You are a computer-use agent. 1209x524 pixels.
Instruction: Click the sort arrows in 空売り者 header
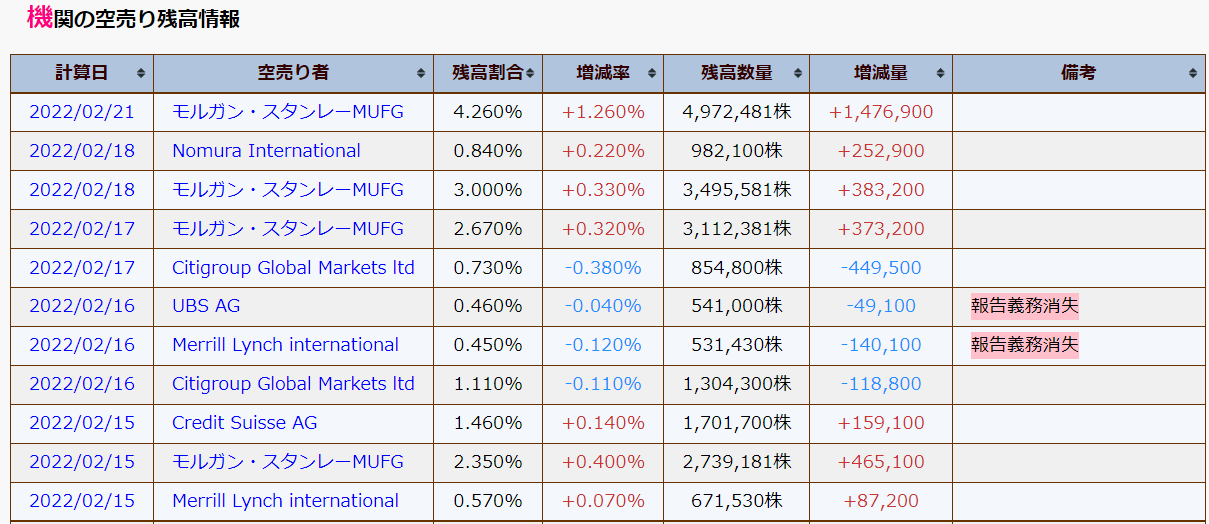422,73
